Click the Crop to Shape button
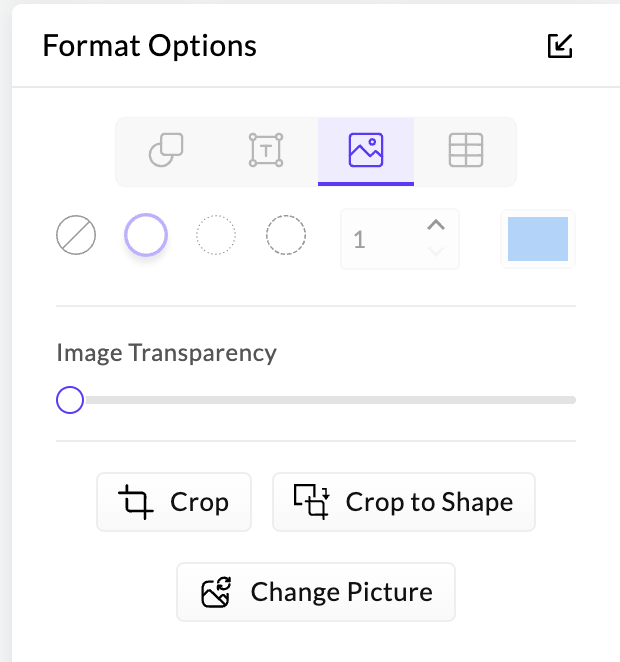Screen dimensions: 620x662 tap(404, 502)
